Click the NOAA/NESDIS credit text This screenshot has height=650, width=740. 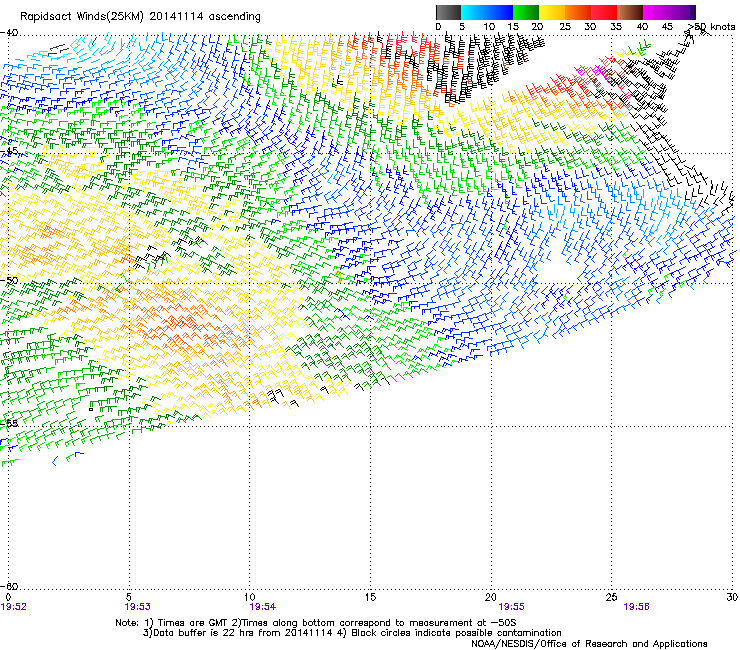(x=589, y=644)
